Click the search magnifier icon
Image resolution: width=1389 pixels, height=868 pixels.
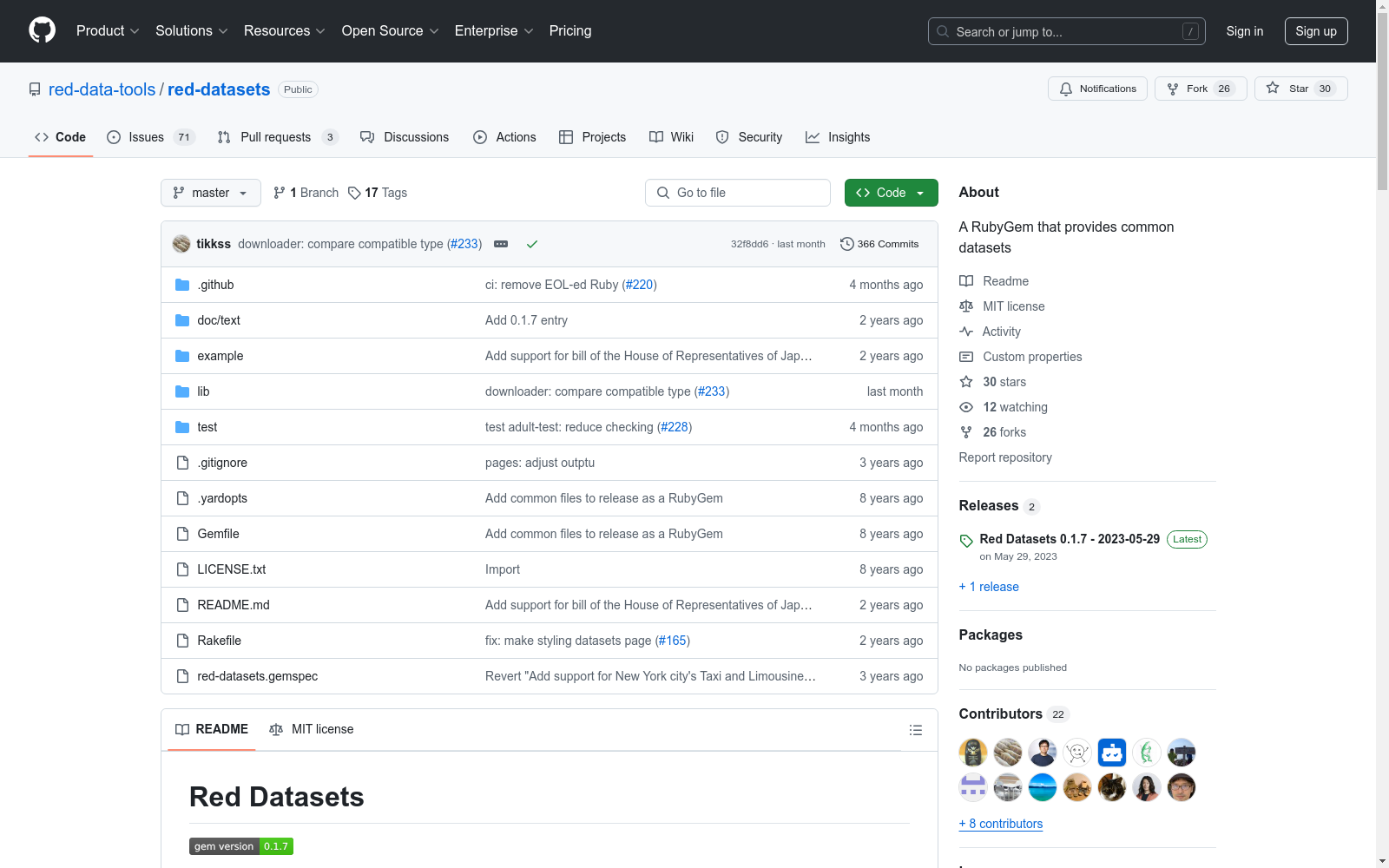click(x=943, y=31)
